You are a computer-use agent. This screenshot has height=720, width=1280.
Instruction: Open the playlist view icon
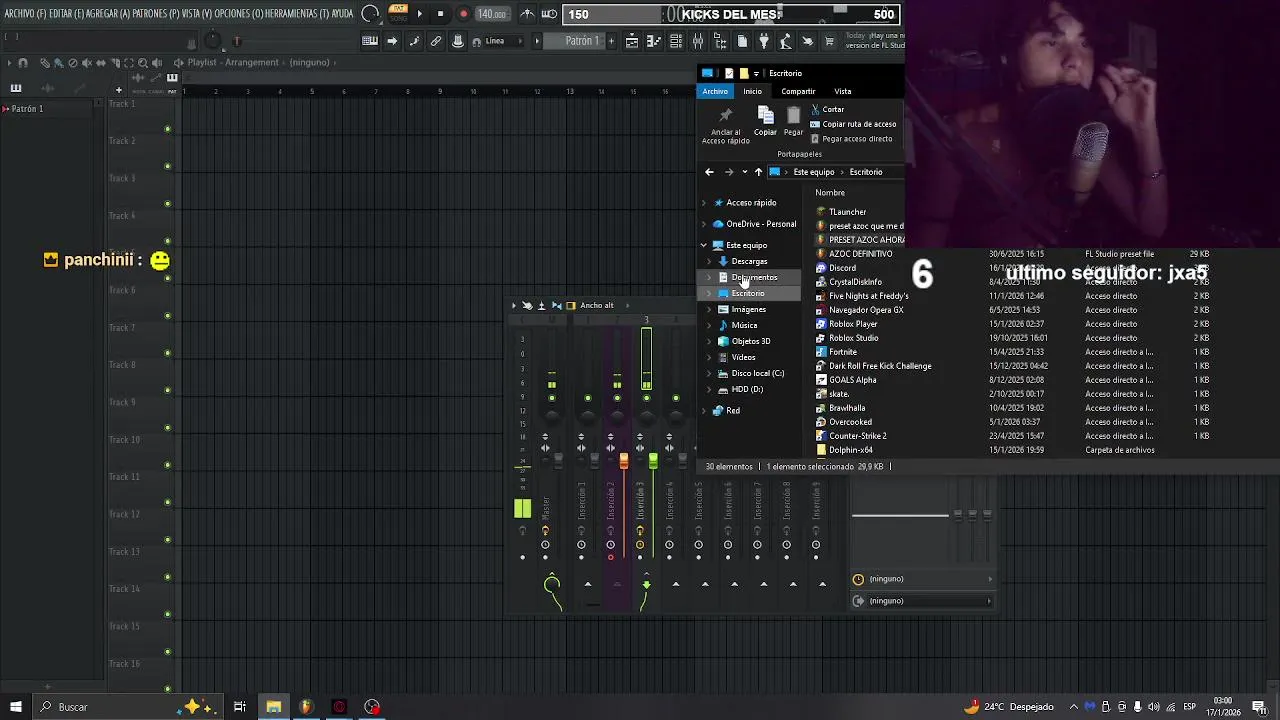pos(632,41)
